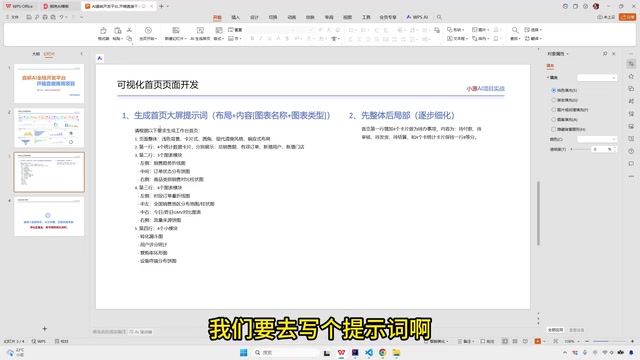640x360 pixels.
Task: Click the search icon next to WPS AI
Action: (x=439, y=17)
